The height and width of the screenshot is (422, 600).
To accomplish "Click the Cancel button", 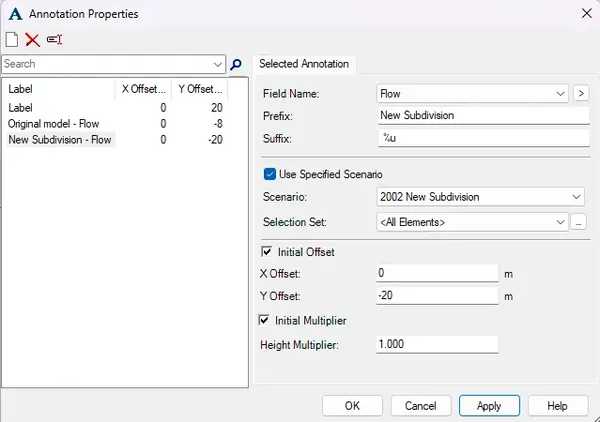I will point(421,406).
